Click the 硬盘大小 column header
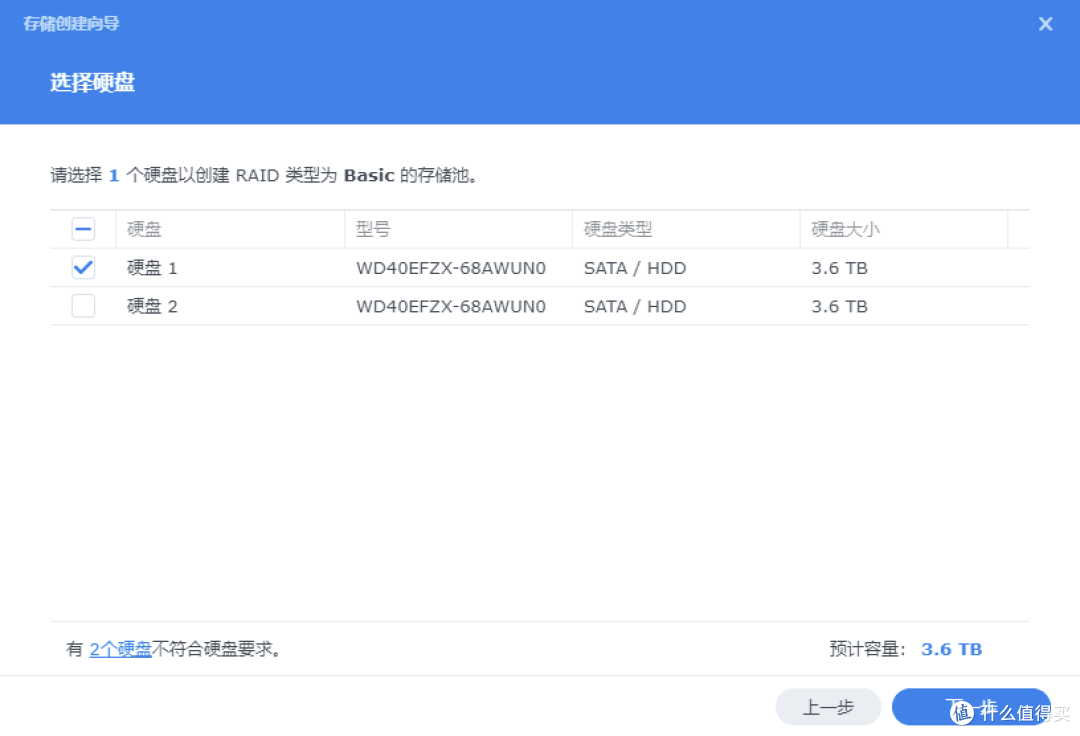 (x=845, y=230)
